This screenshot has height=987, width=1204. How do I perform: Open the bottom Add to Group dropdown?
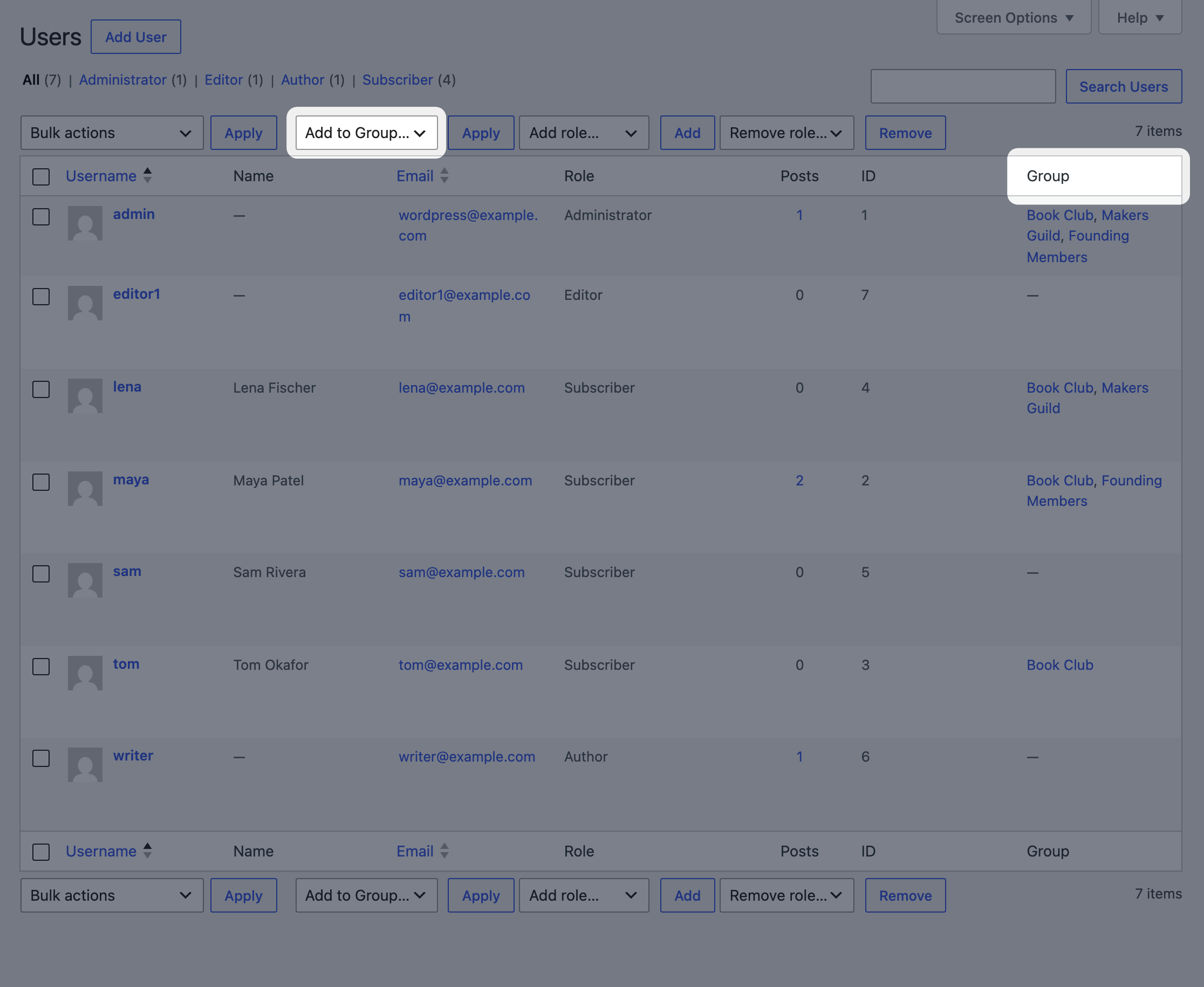click(x=367, y=895)
